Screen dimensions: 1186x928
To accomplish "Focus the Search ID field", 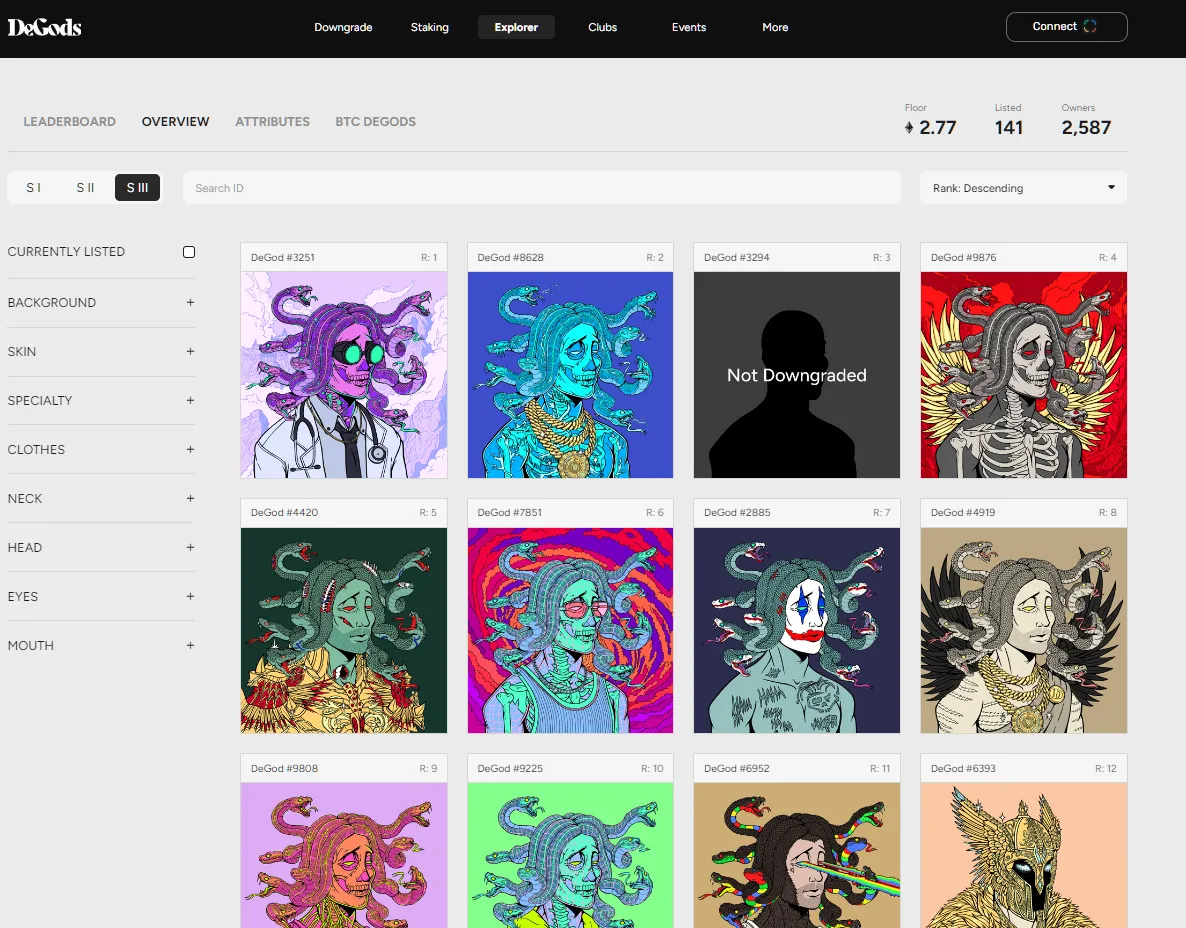I will (542, 188).
